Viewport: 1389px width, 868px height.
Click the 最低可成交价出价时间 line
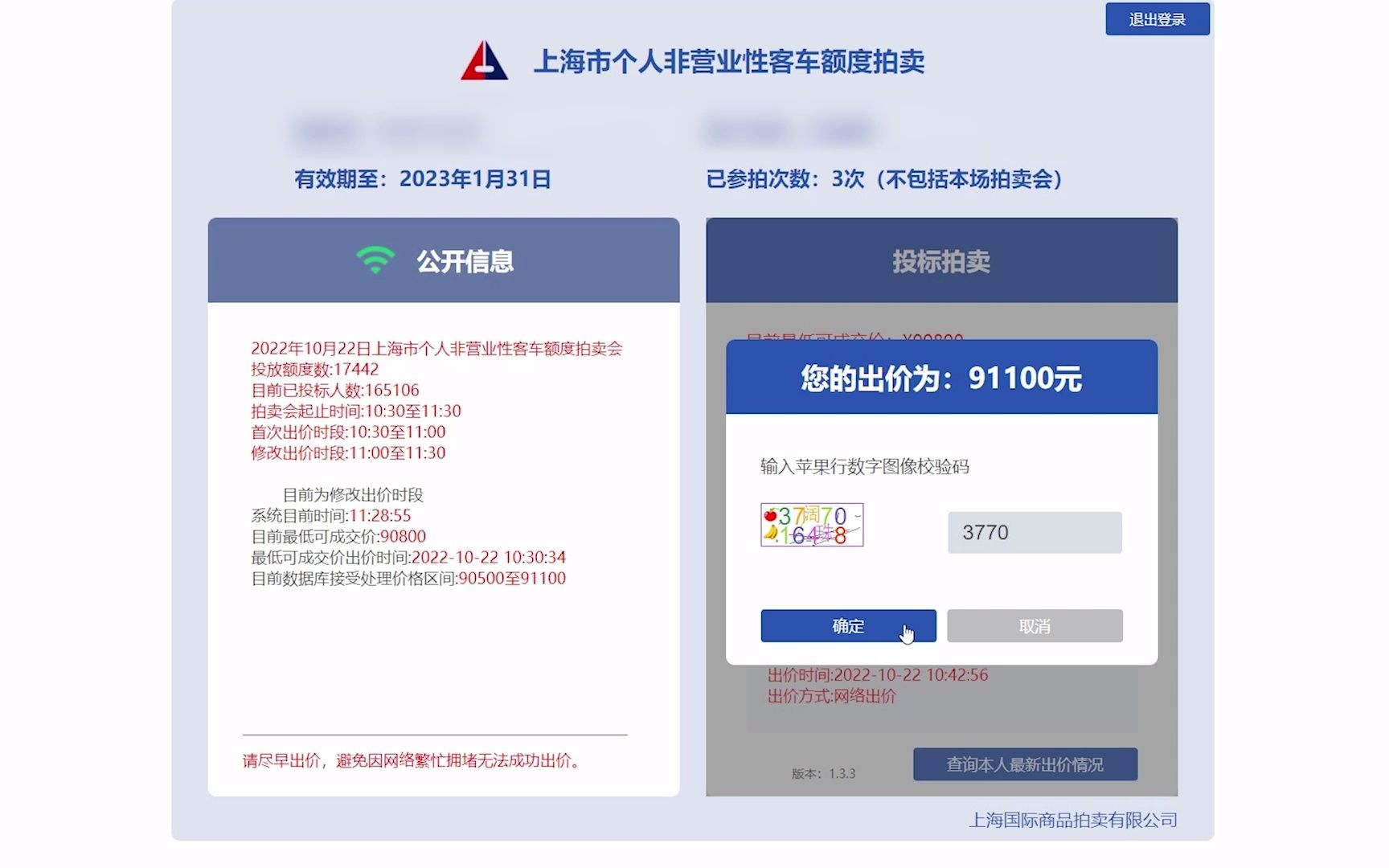click(x=408, y=558)
